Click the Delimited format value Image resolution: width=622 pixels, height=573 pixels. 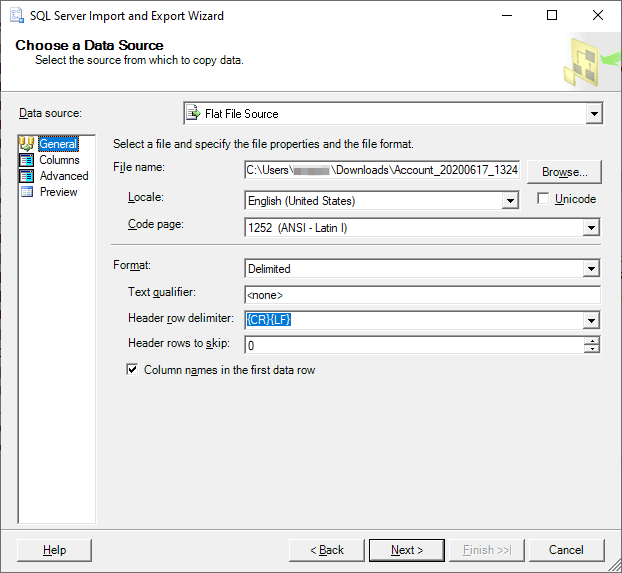269,269
